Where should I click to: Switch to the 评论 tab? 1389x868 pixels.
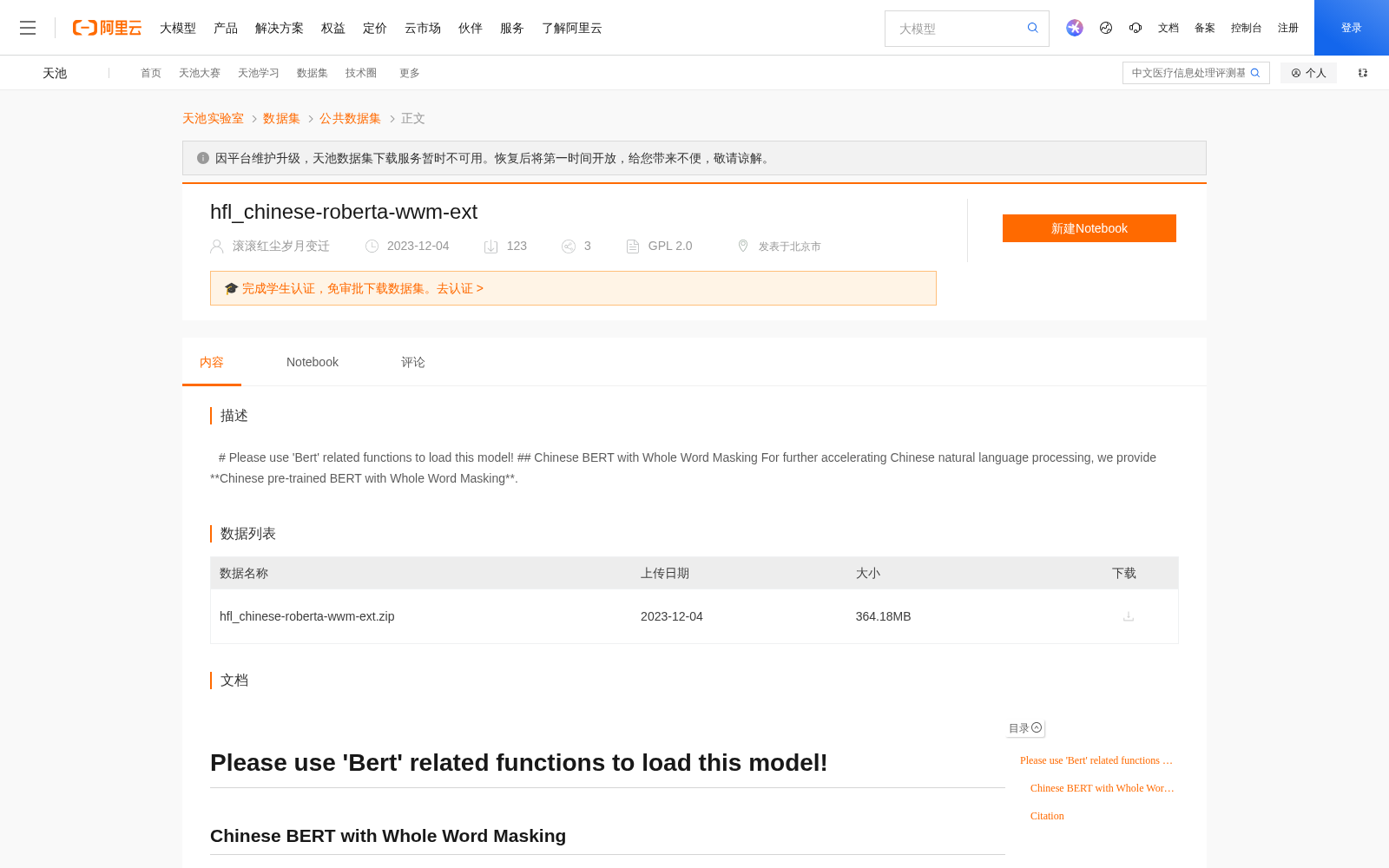413,362
